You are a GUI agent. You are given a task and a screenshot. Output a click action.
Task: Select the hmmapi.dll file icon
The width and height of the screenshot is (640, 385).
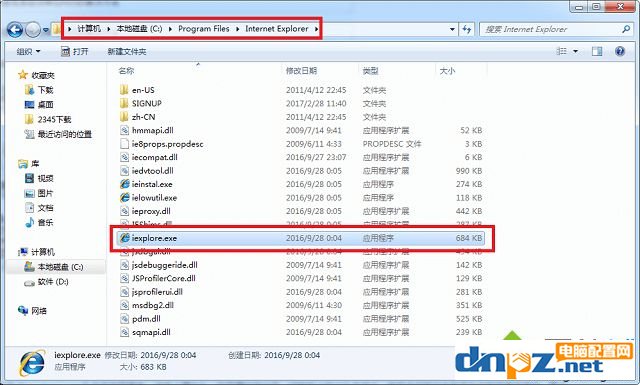(124, 130)
